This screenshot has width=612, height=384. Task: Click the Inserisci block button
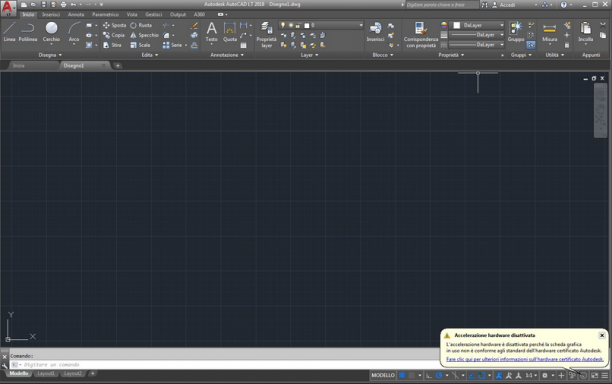[375, 32]
